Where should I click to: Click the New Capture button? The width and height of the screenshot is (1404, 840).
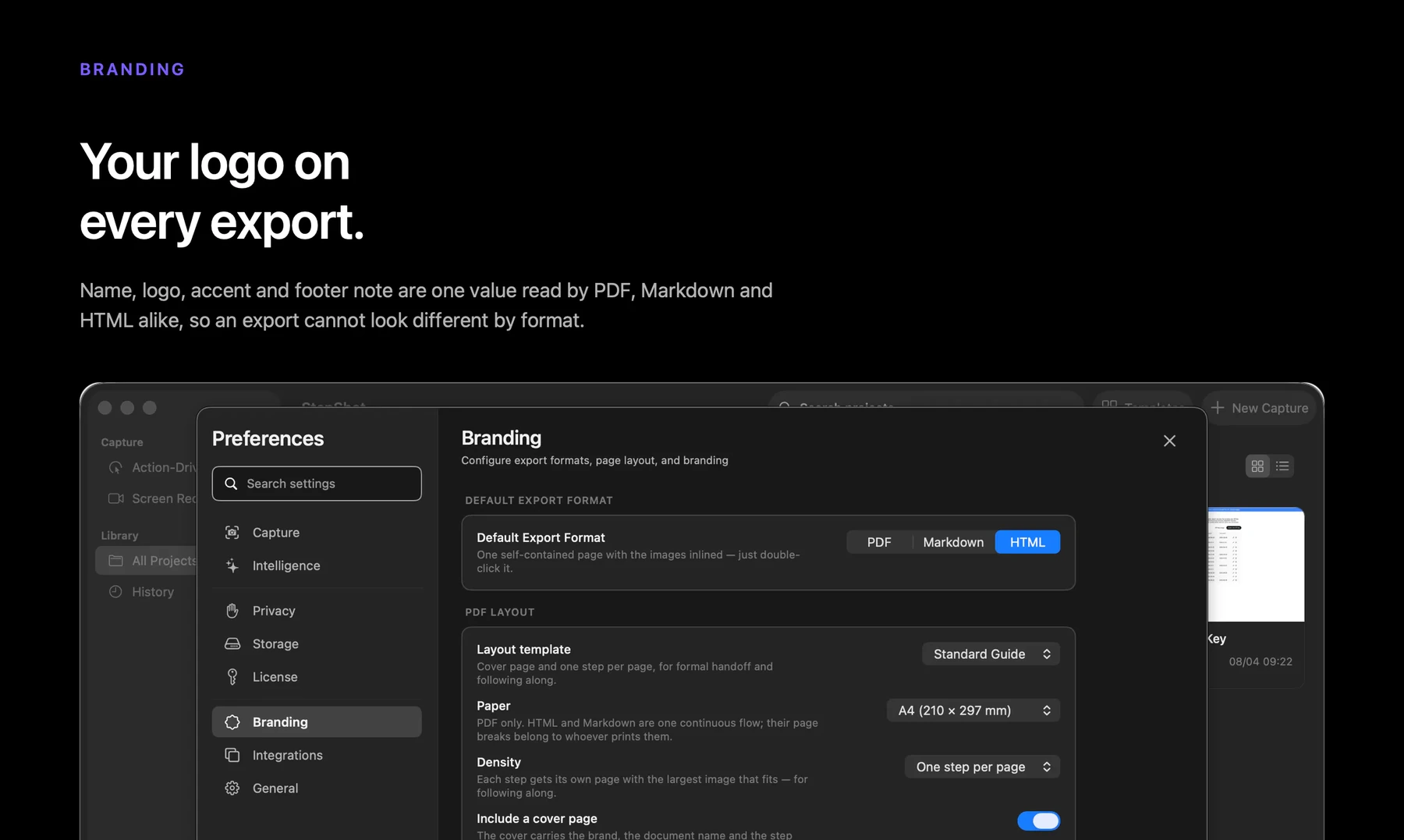[x=1260, y=408]
